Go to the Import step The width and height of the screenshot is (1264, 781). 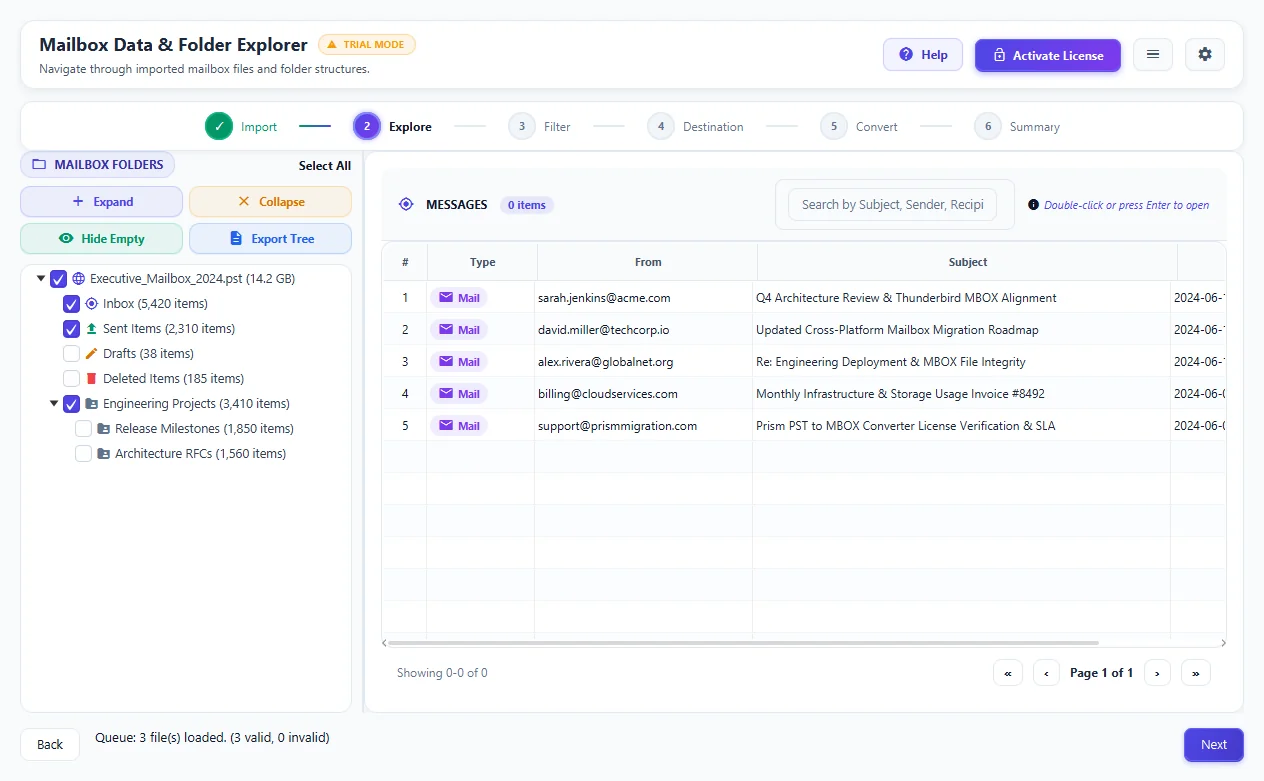[x=241, y=127]
